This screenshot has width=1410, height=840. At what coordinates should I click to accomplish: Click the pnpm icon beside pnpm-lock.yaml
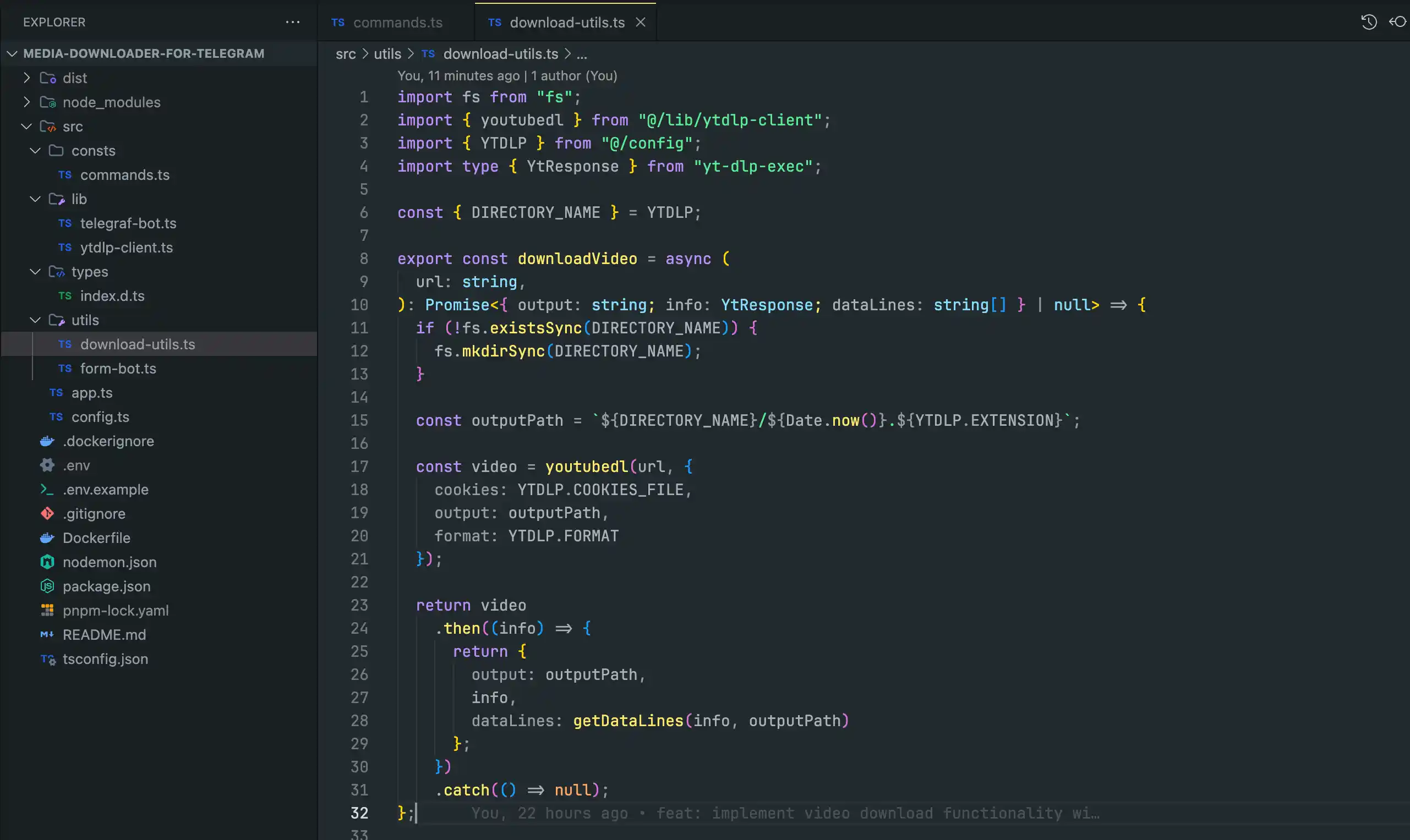(47, 610)
